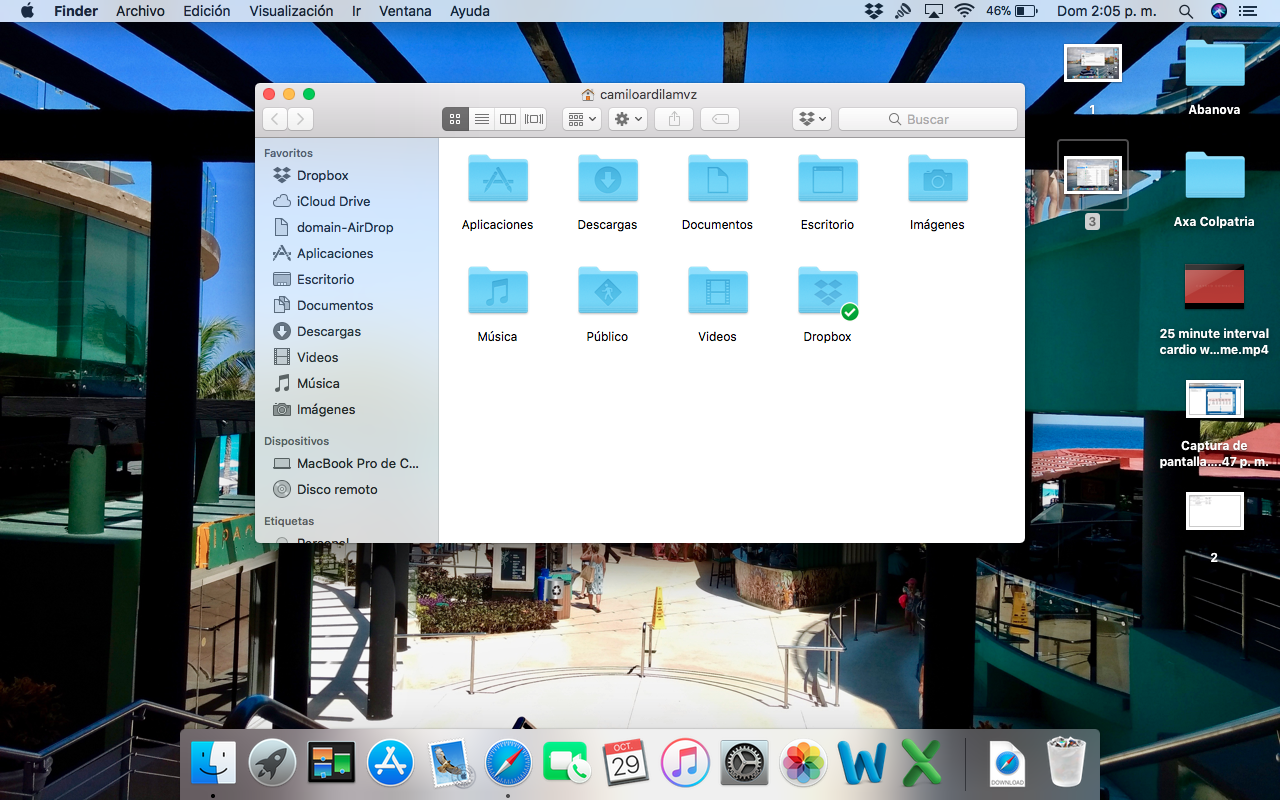Open Safari from the Dock
This screenshot has height=800, width=1280.
coord(508,764)
